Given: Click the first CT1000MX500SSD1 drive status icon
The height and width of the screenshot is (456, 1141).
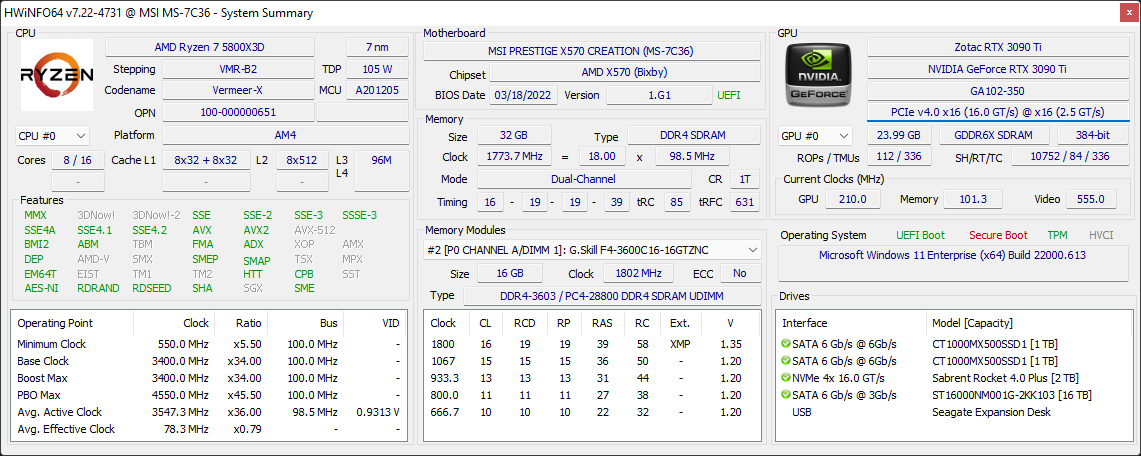Looking at the screenshot, I should click(x=786, y=344).
